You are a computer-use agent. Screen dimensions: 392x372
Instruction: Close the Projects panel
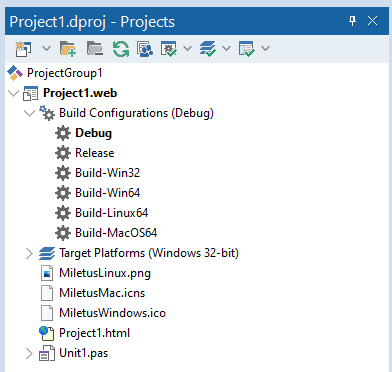(x=372, y=21)
